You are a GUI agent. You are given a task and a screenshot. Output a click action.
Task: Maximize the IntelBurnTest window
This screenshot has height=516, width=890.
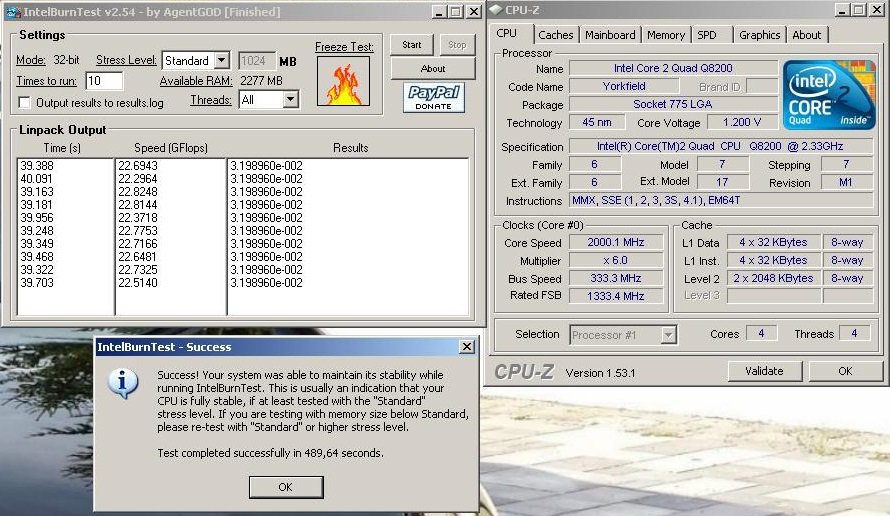coord(455,12)
